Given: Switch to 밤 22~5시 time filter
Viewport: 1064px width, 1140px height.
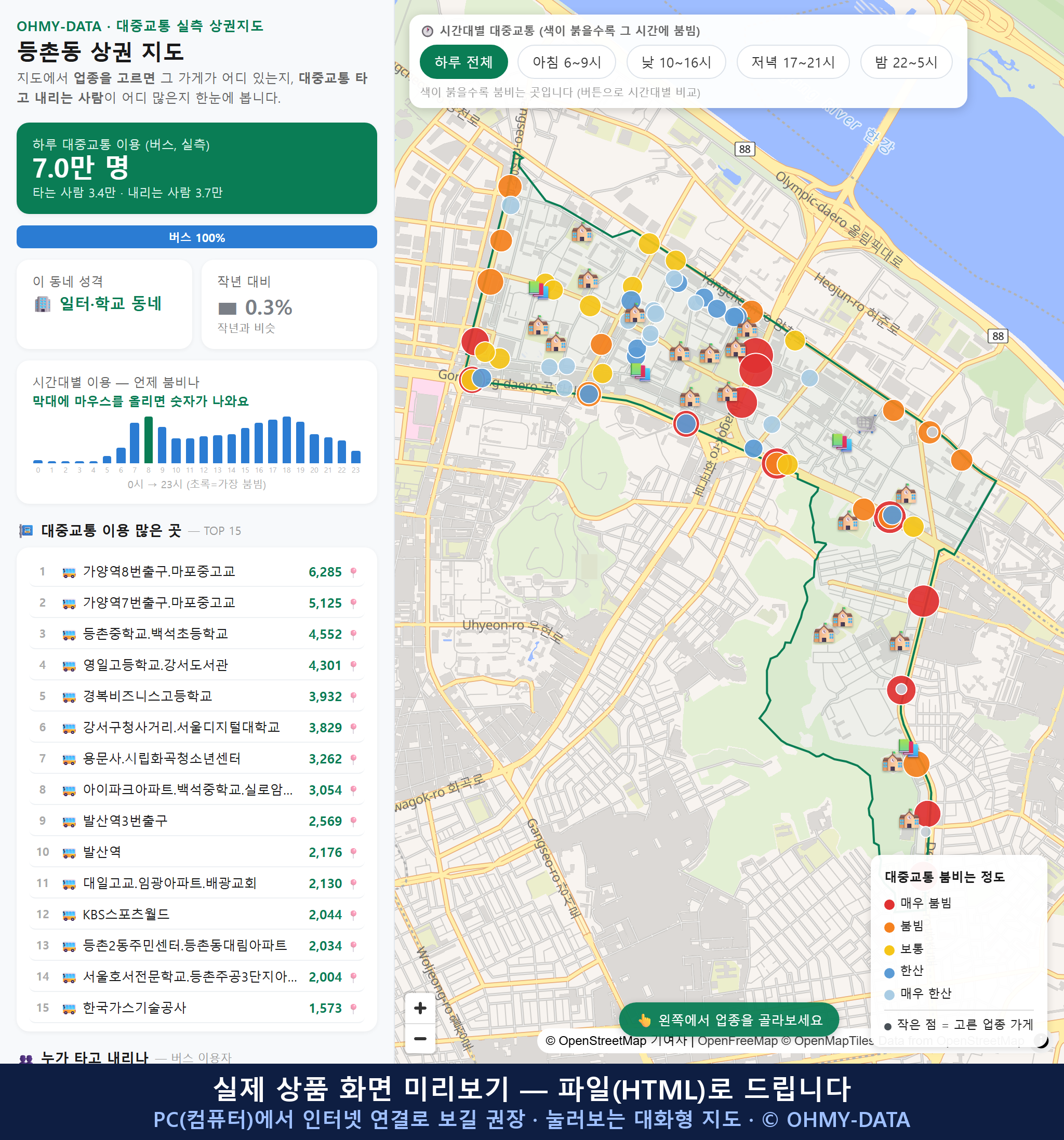Looking at the screenshot, I should pos(906,62).
